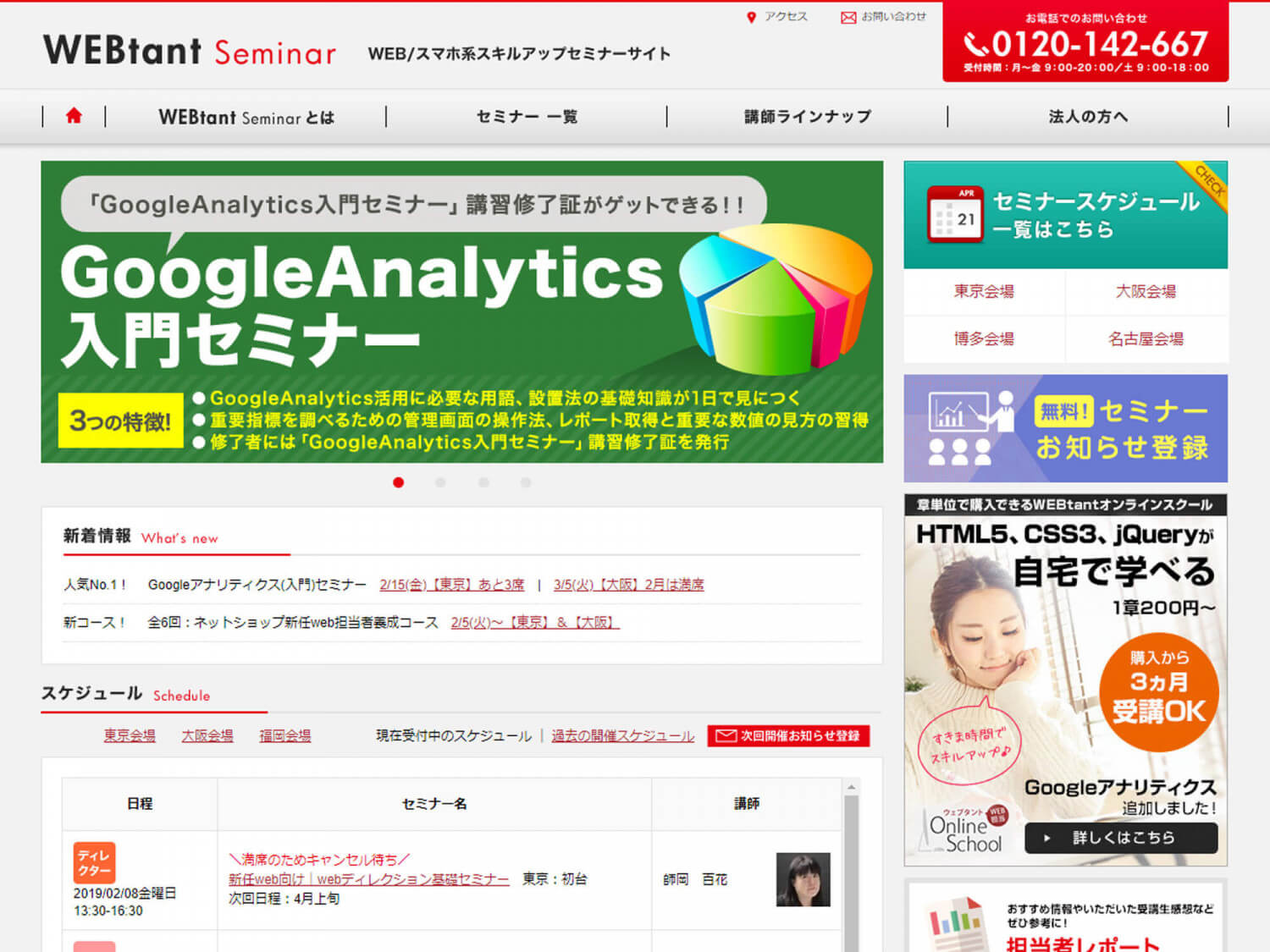Screen dimensions: 1270x952
Task: Open 過去の開催スケジュール link
Action: 623,736
